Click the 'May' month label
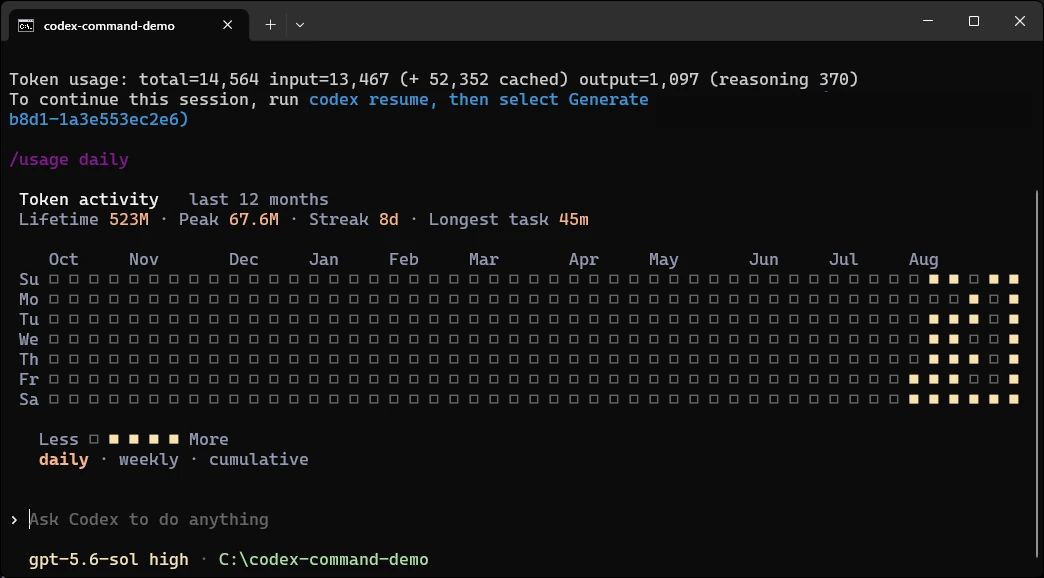 [664, 260]
